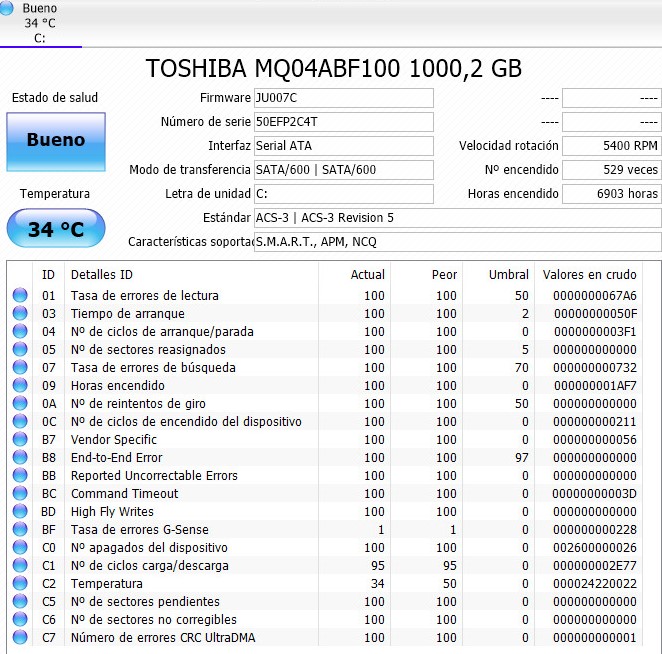Click the status icon for row 04

(20, 331)
